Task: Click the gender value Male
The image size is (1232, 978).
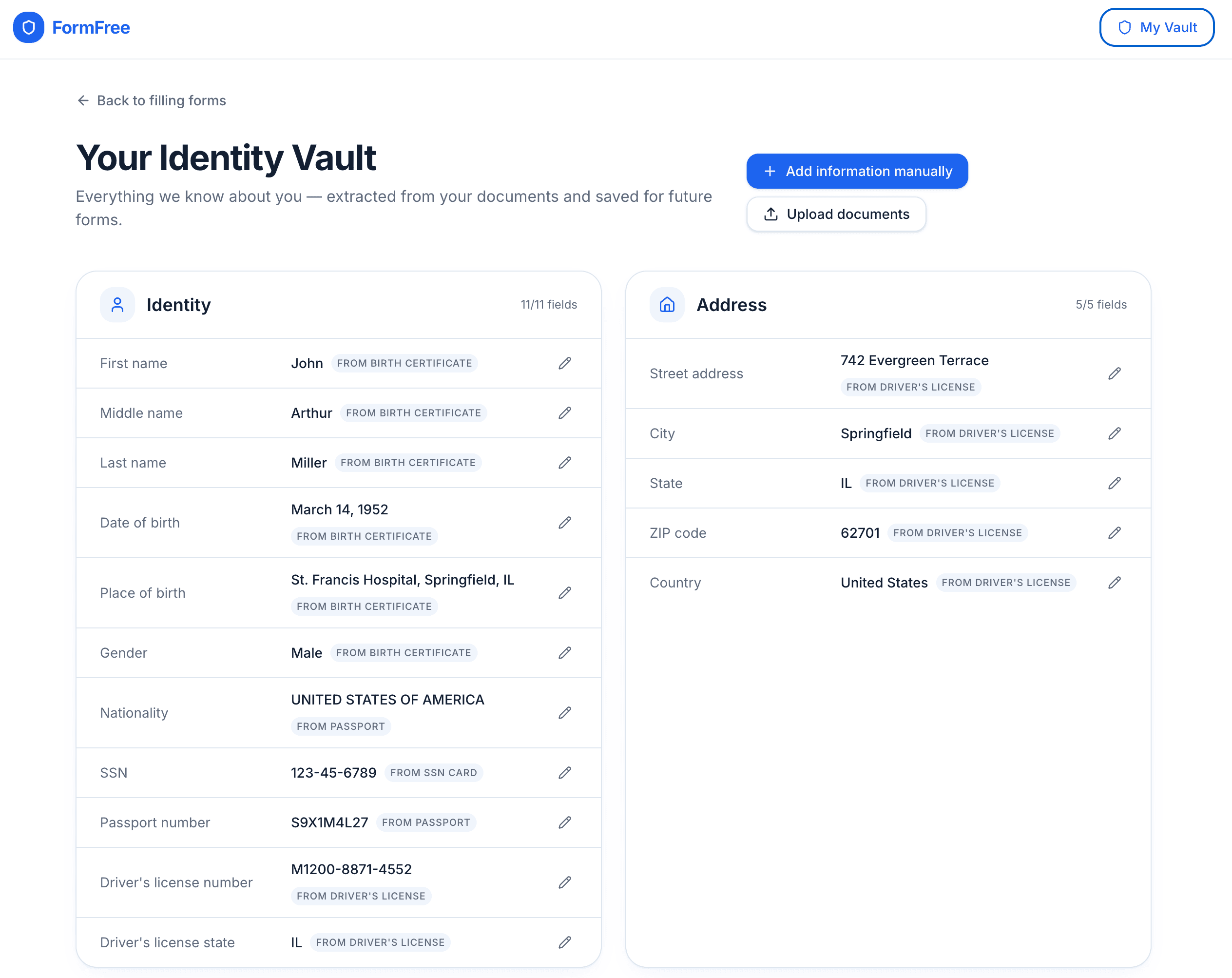Action: 306,653
